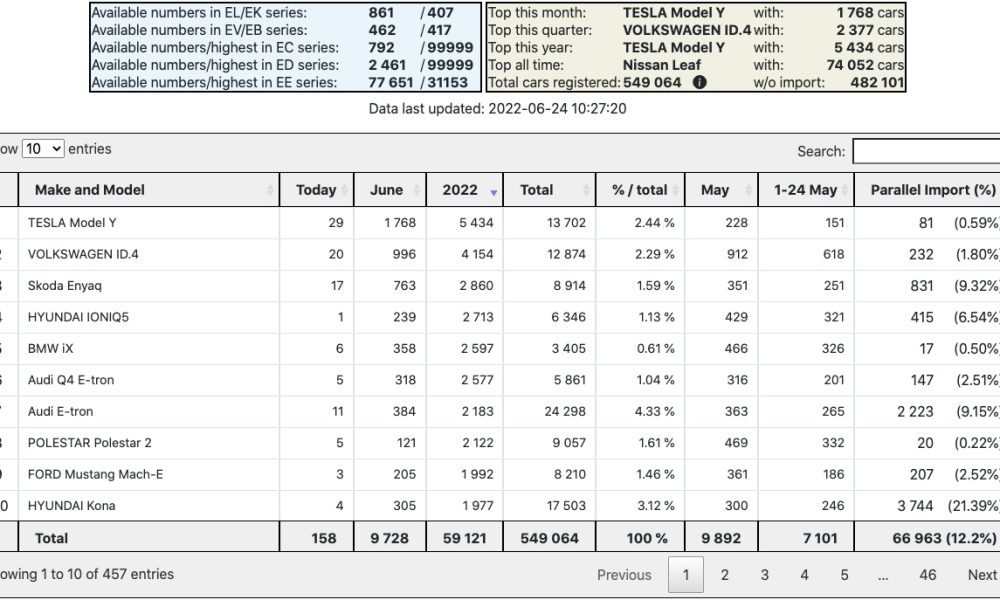
Task: Click the sort arrows in the 1-24 May header
Action: pos(845,190)
